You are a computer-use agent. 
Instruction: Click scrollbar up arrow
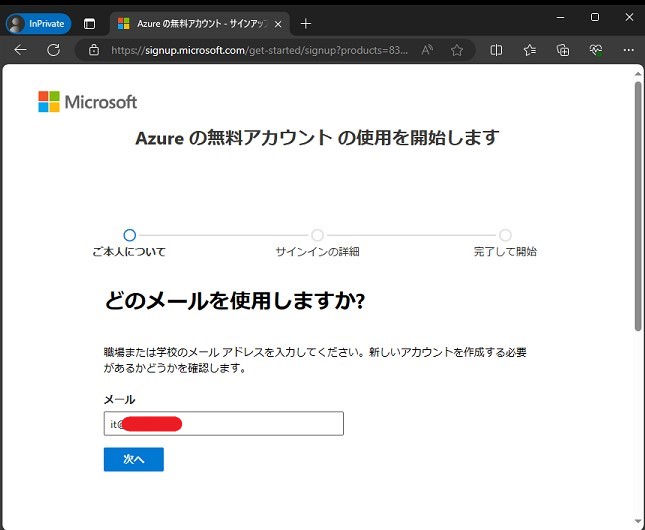(638, 74)
